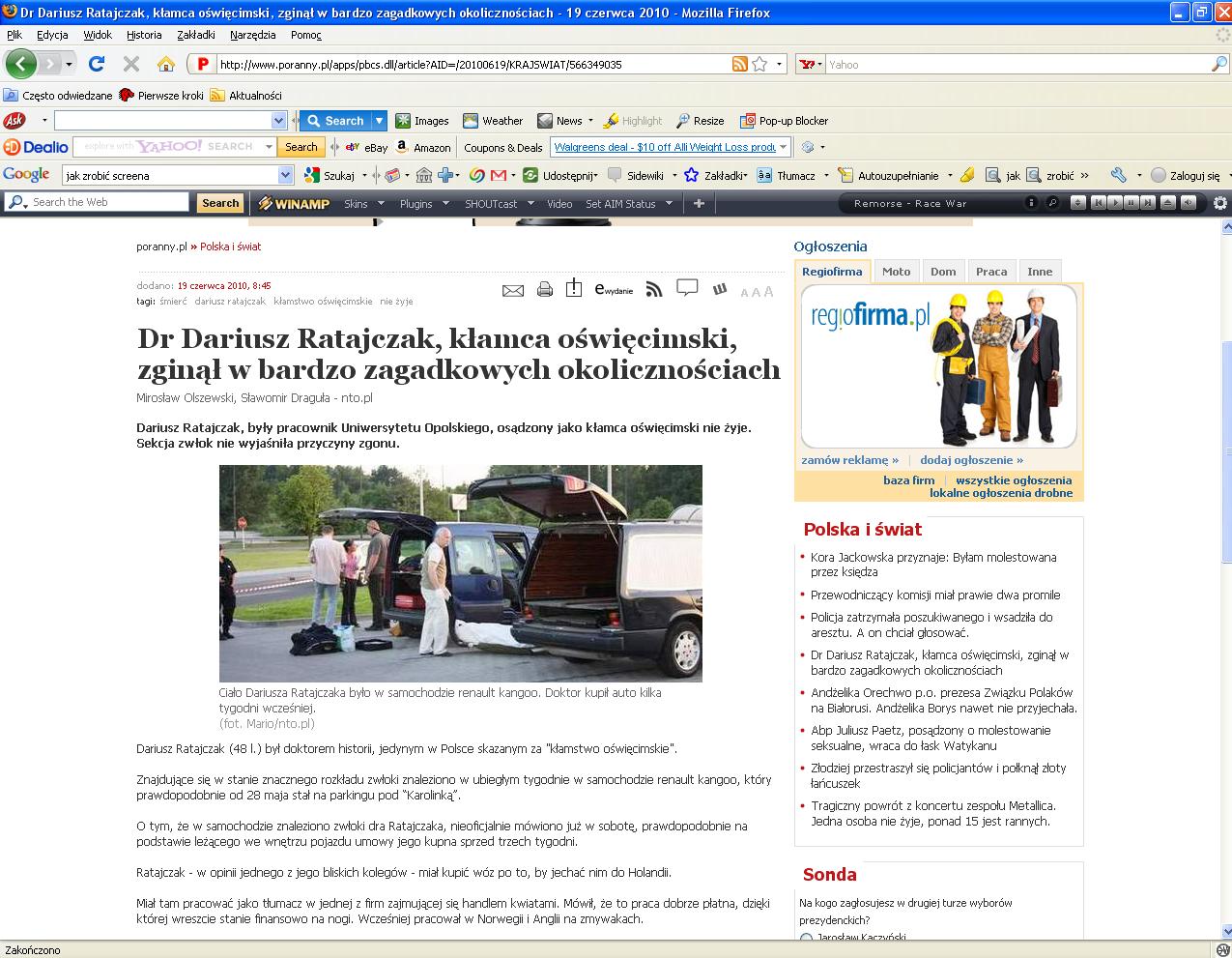
Task: Send article via the envelope icon
Action: click(x=513, y=290)
